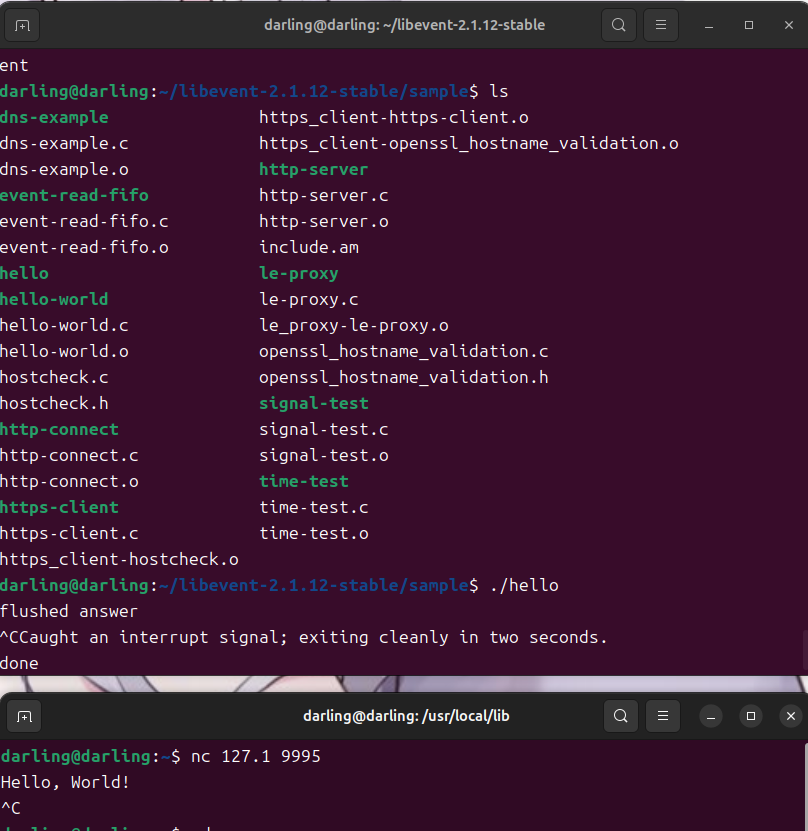This screenshot has width=808, height=831.
Task: Open the new-tab dropdown in the top terminal
Action: coord(22,25)
